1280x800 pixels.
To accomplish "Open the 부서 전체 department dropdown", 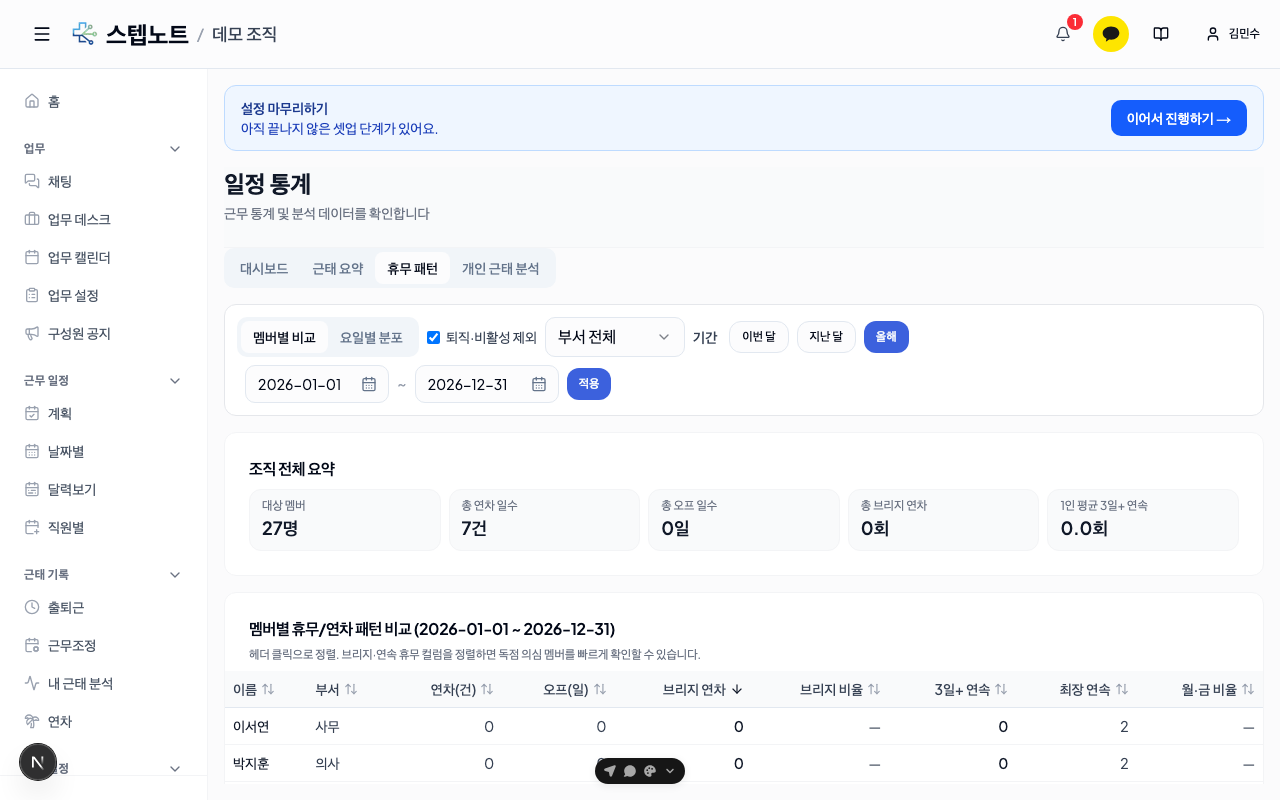I will tap(615, 337).
